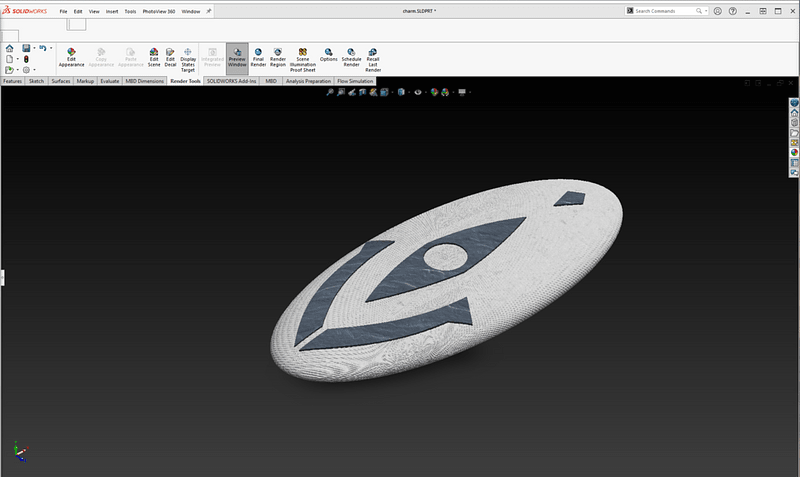The width and height of the screenshot is (800, 477).
Task: Recall Last Render
Action: click(373, 60)
